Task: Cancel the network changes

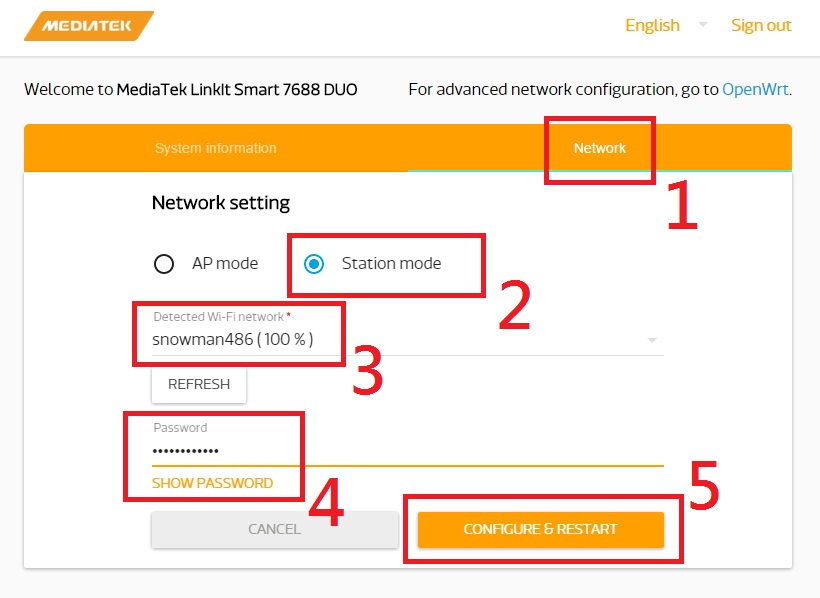Action: click(x=275, y=529)
